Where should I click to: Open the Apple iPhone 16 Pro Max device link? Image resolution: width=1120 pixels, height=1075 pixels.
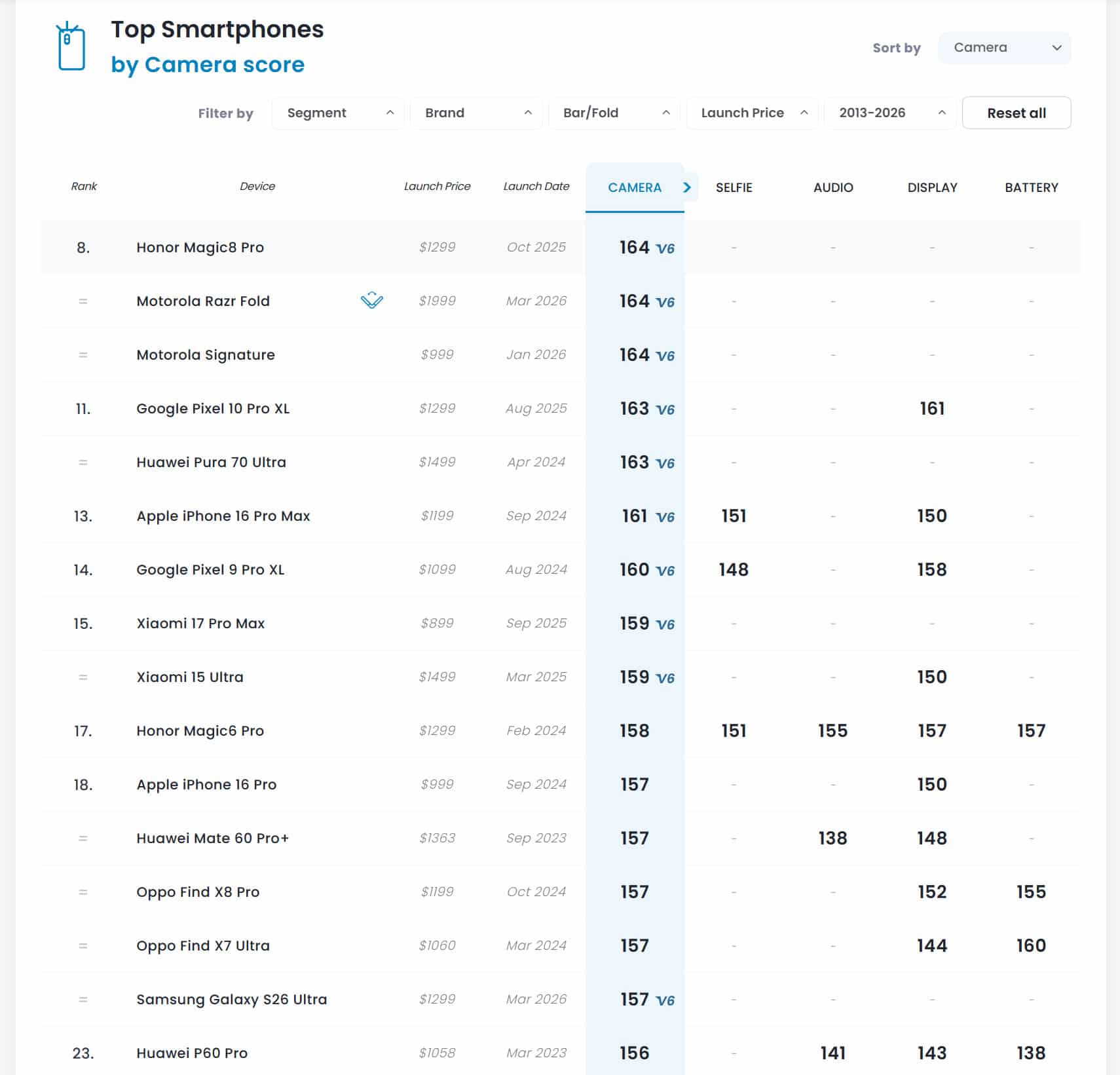coord(223,516)
